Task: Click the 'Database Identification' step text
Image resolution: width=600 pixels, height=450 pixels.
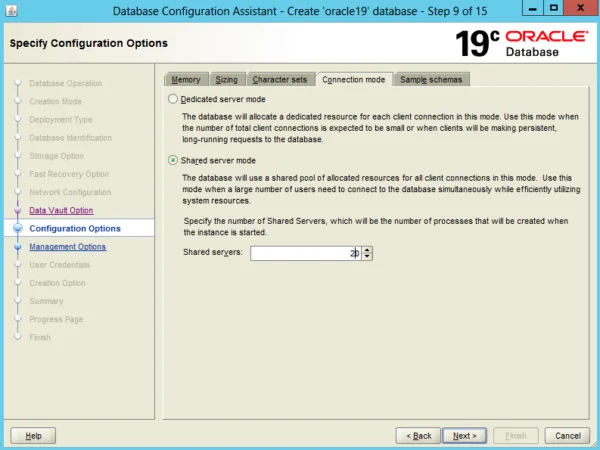Action: pos(71,138)
